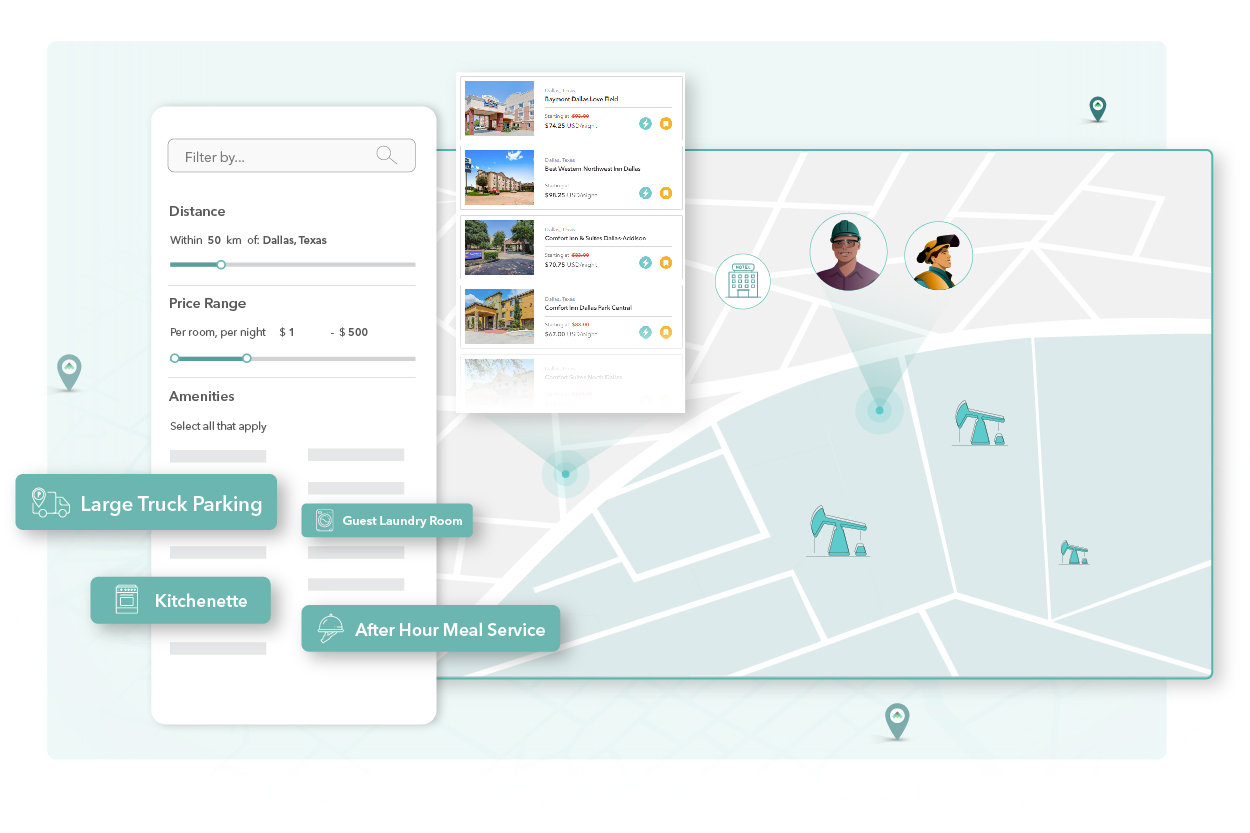Open the cowboy avatar profile
The height and width of the screenshot is (833, 1250).
(938, 255)
